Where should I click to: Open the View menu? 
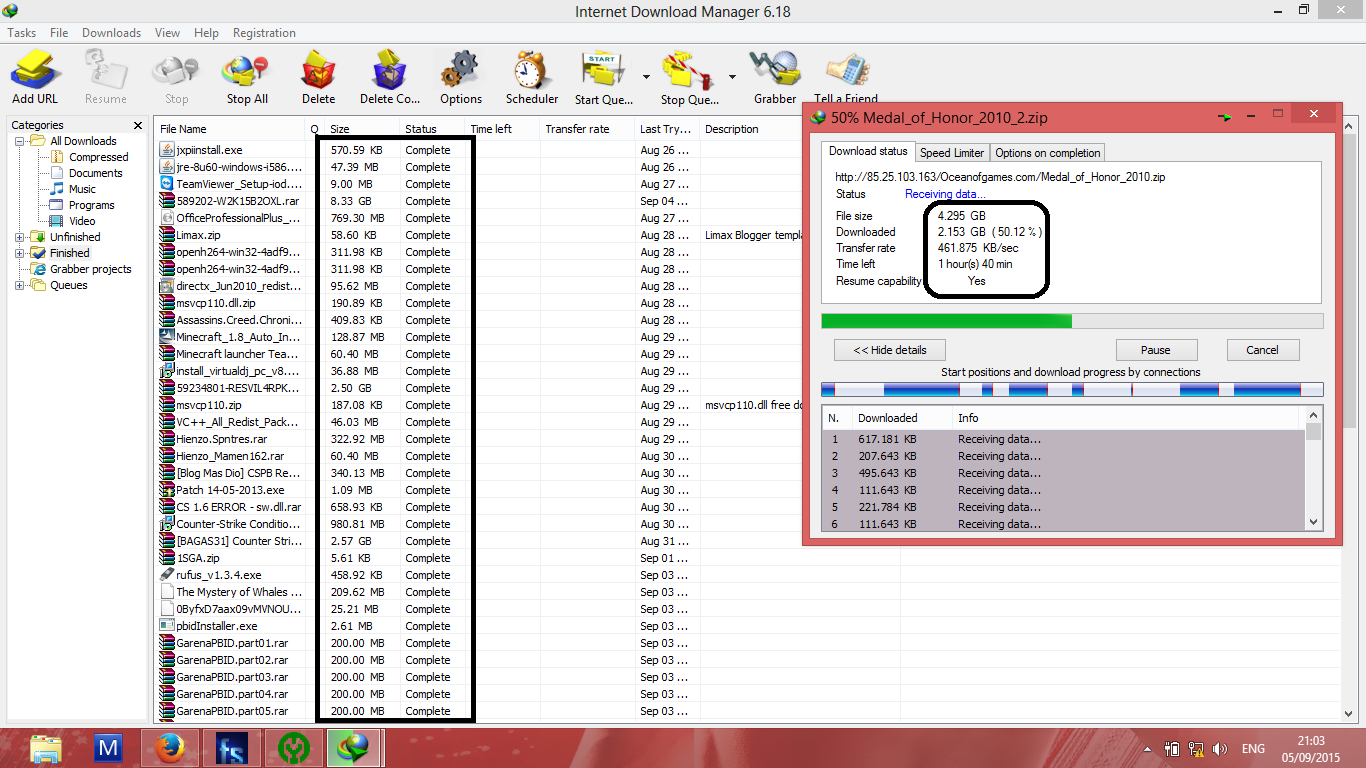click(x=168, y=33)
